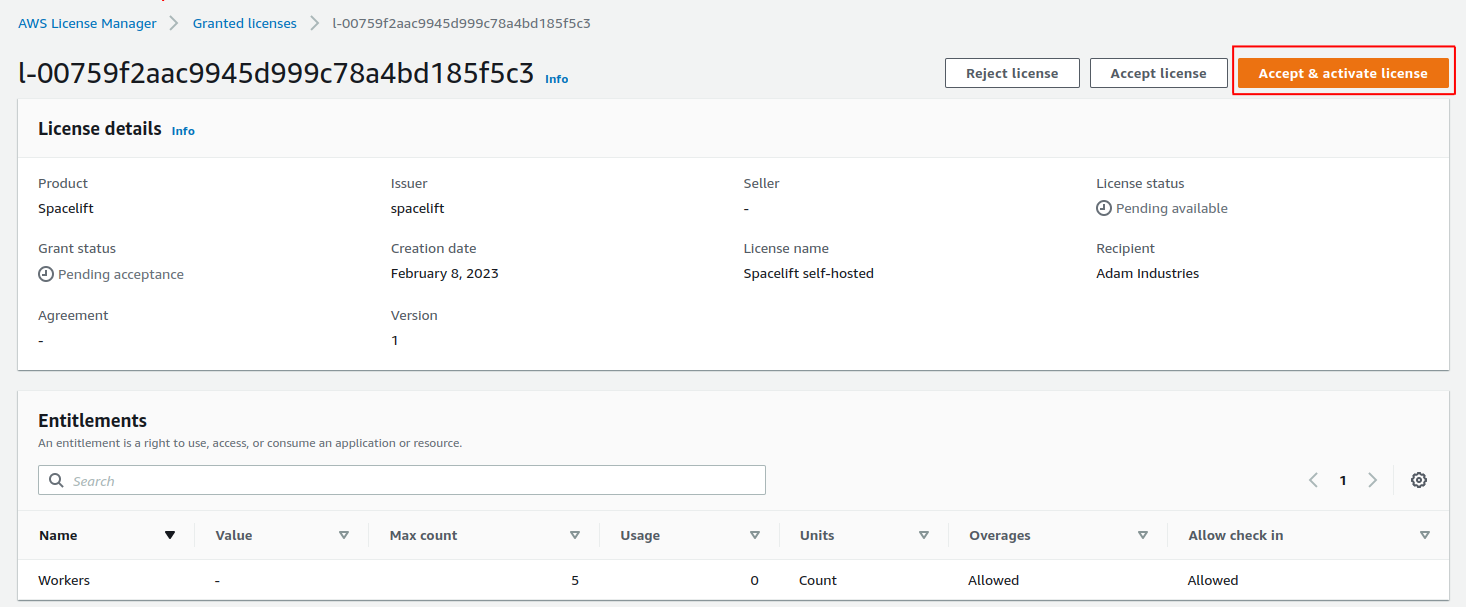Click page number 1 in pagination

coord(1343,481)
